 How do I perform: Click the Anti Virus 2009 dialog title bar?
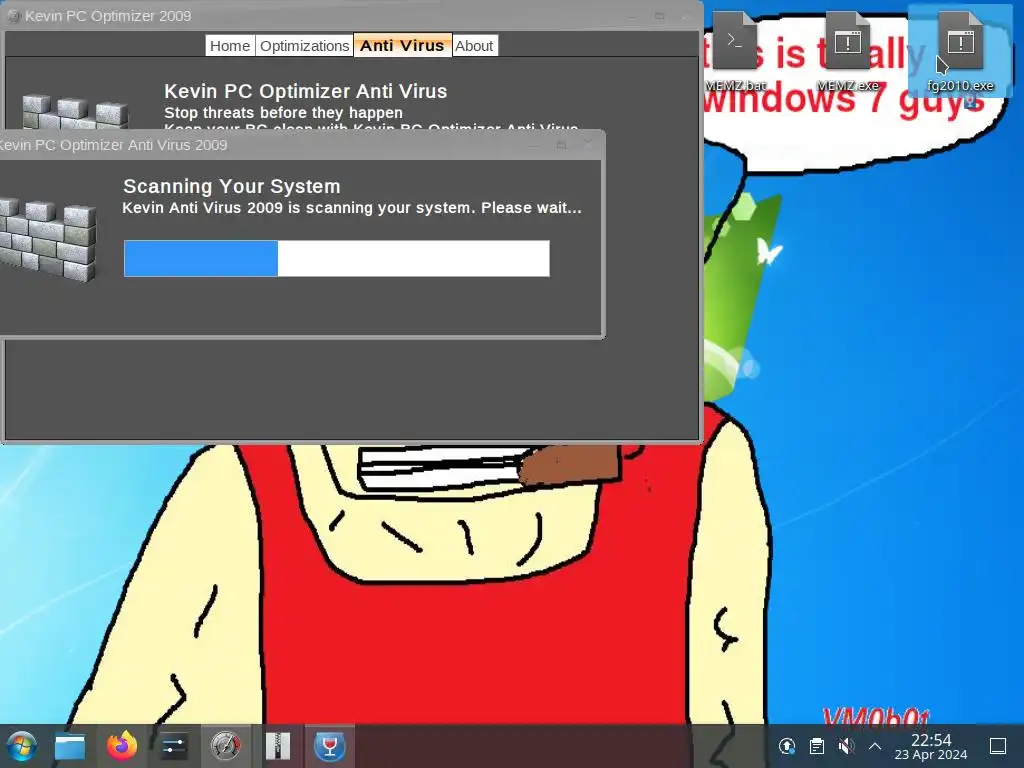(x=300, y=144)
